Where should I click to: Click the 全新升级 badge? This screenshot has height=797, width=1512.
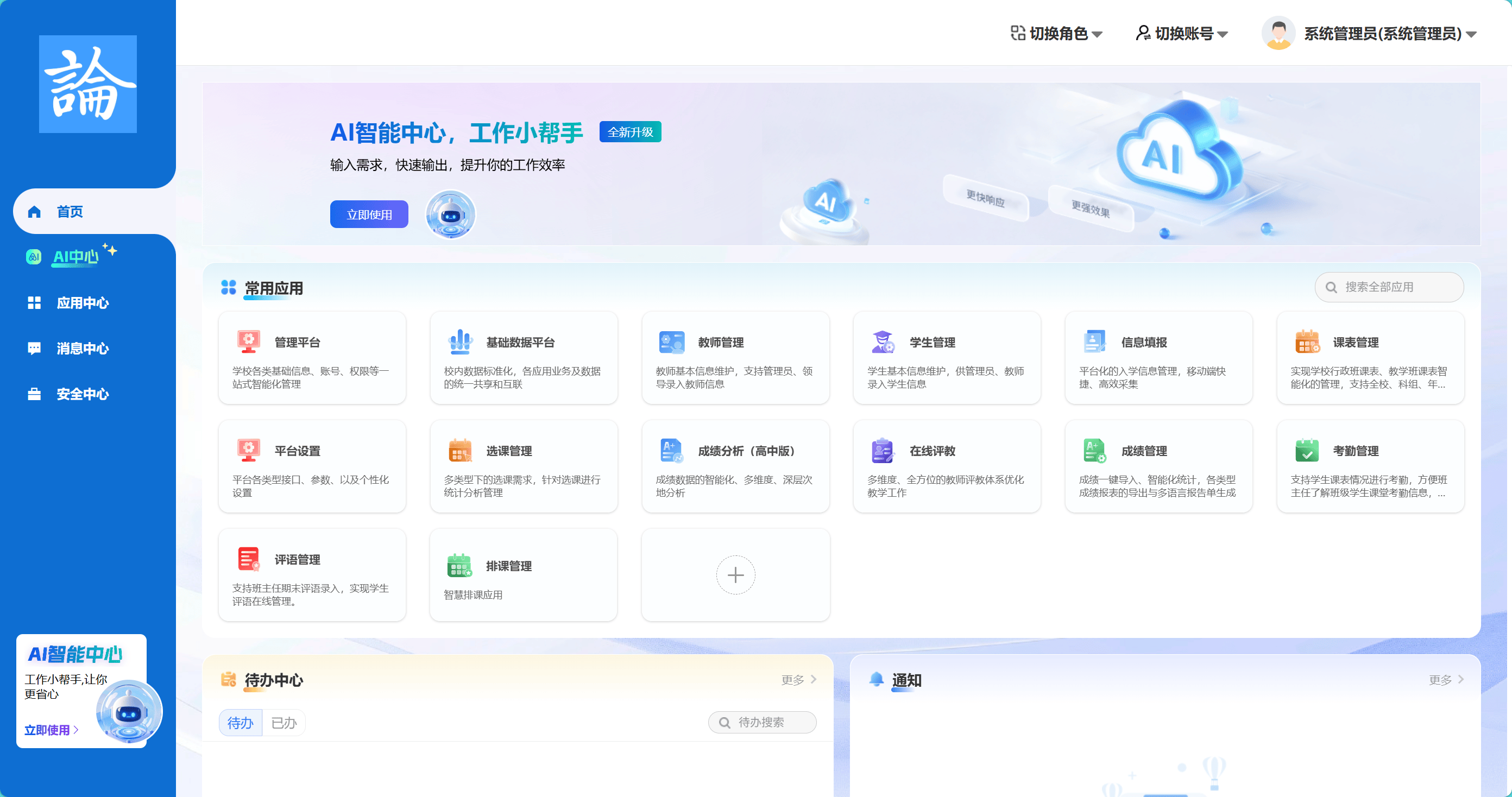pos(630,132)
